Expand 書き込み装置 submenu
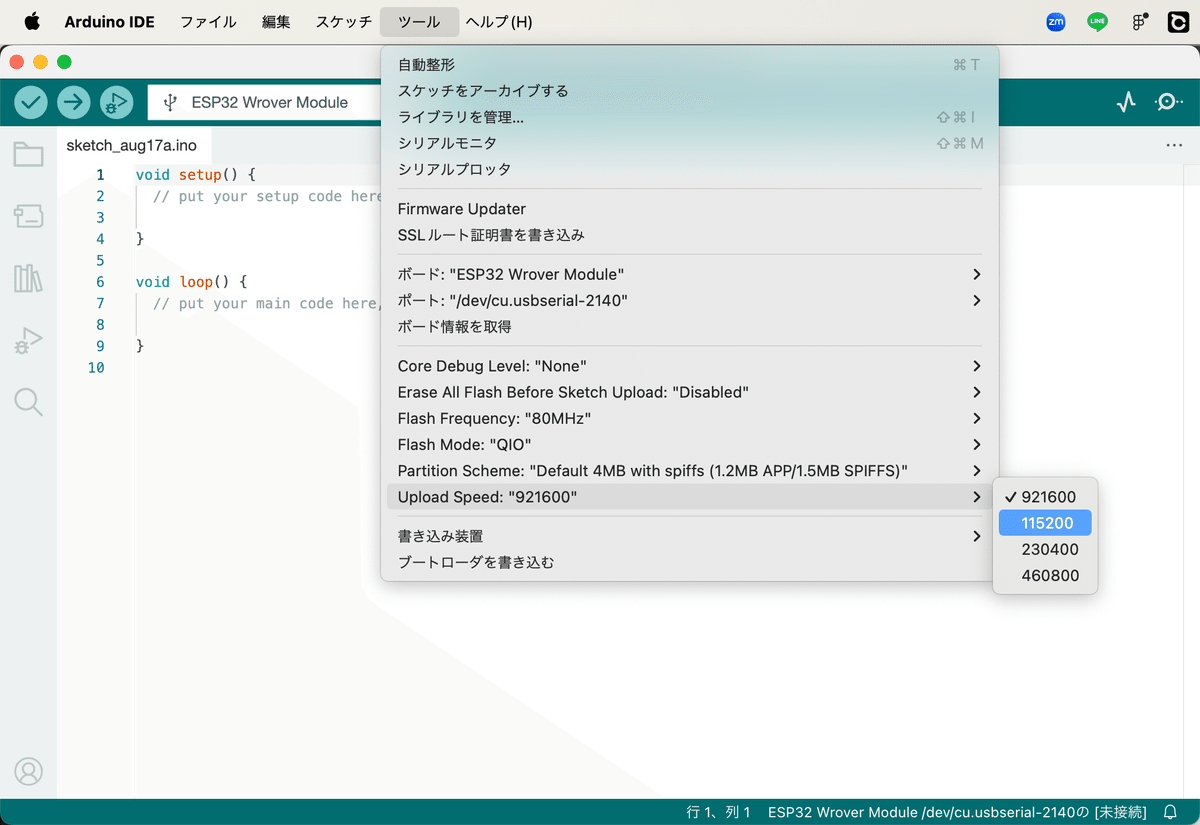 [690, 536]
